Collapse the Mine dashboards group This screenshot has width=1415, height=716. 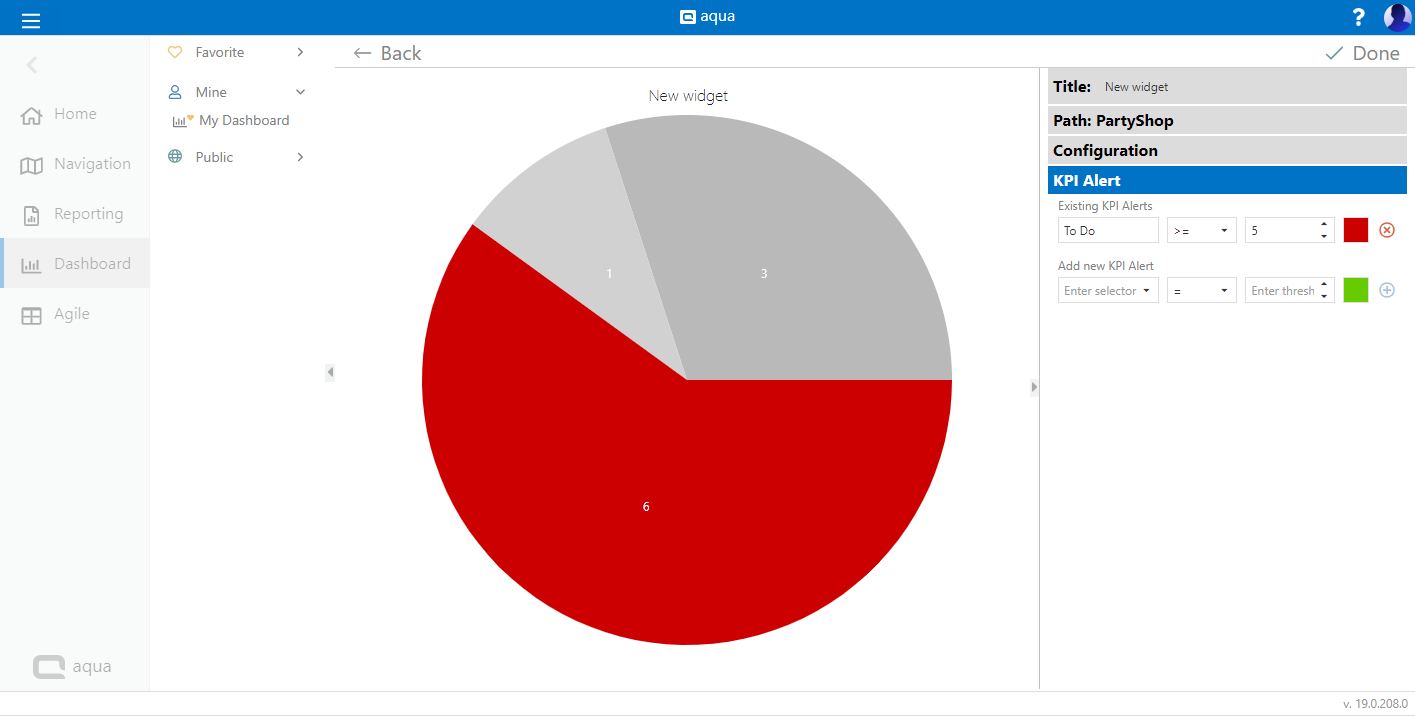pyautogui.click(x=300, y=92)
